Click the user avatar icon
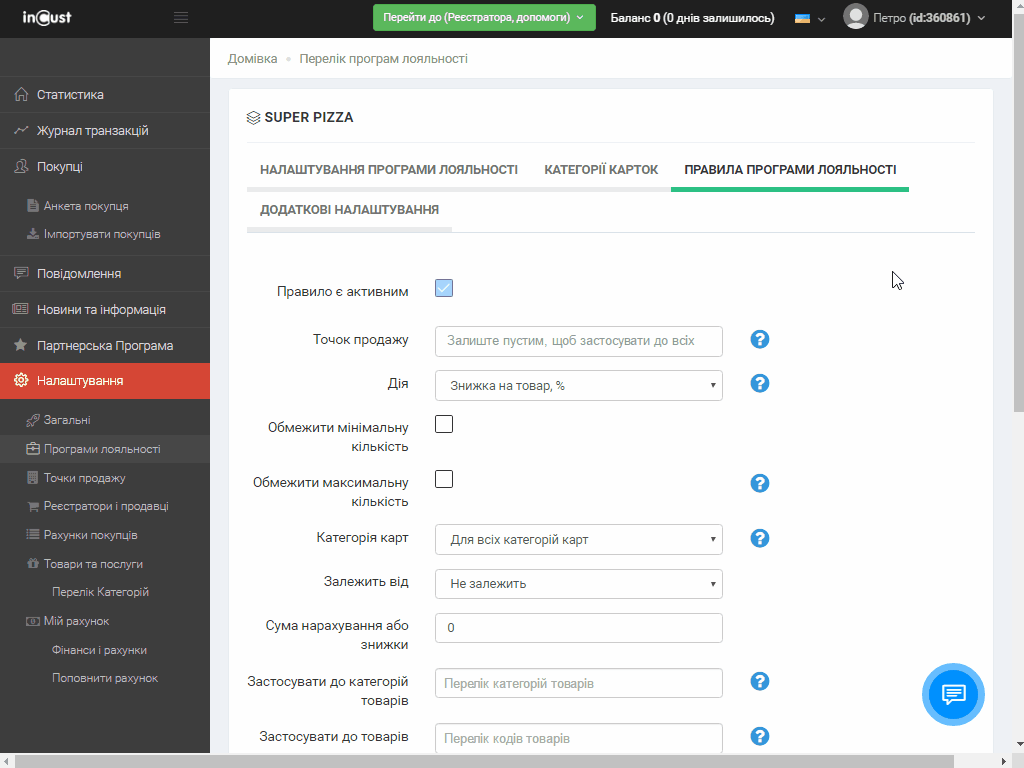This screenshot has height=768, width=1024. coord(855,17)
